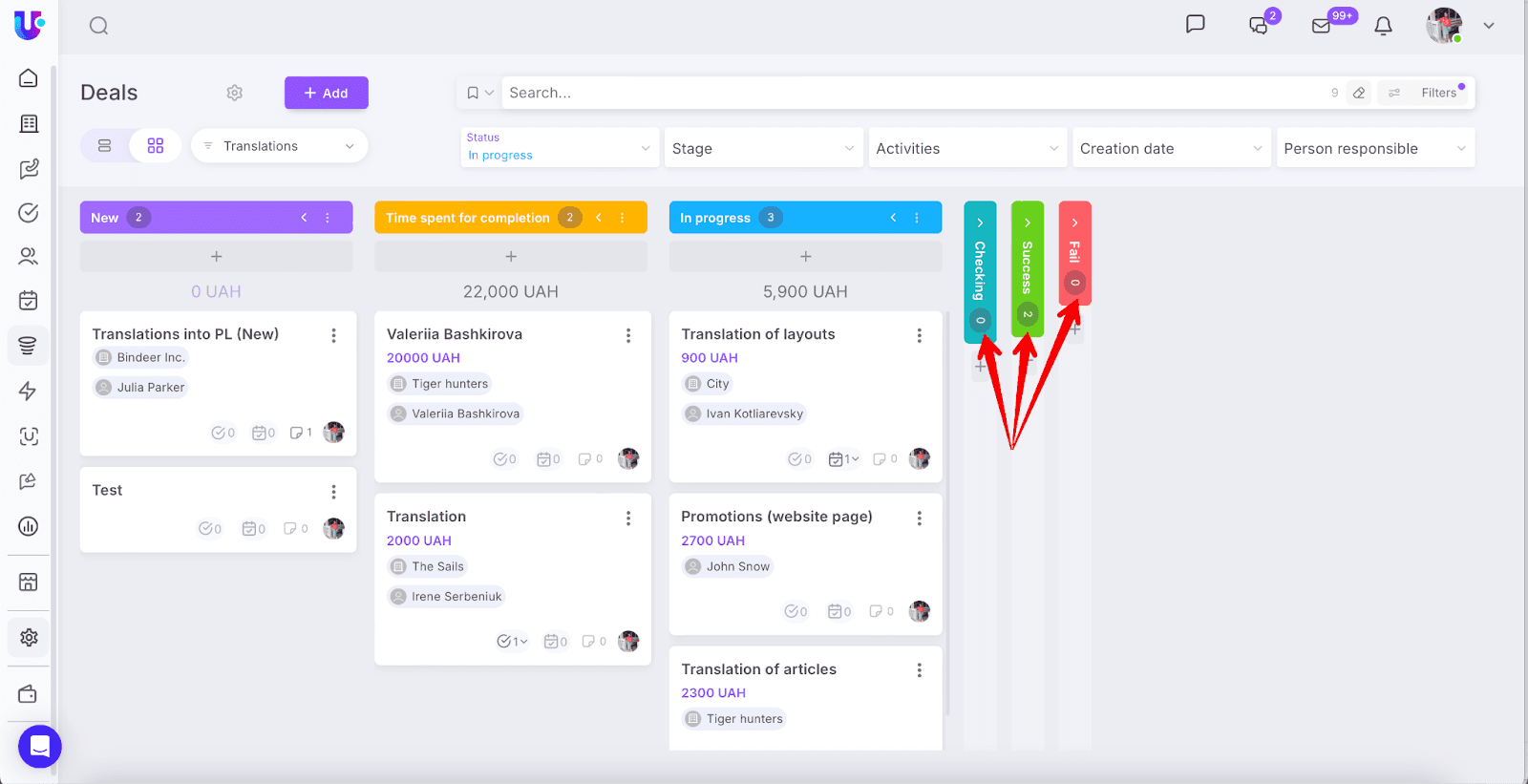Screen dimensions: 1528x784
Task: Open menu for Translation 2000 UAH card
Action: pos(628,518)
